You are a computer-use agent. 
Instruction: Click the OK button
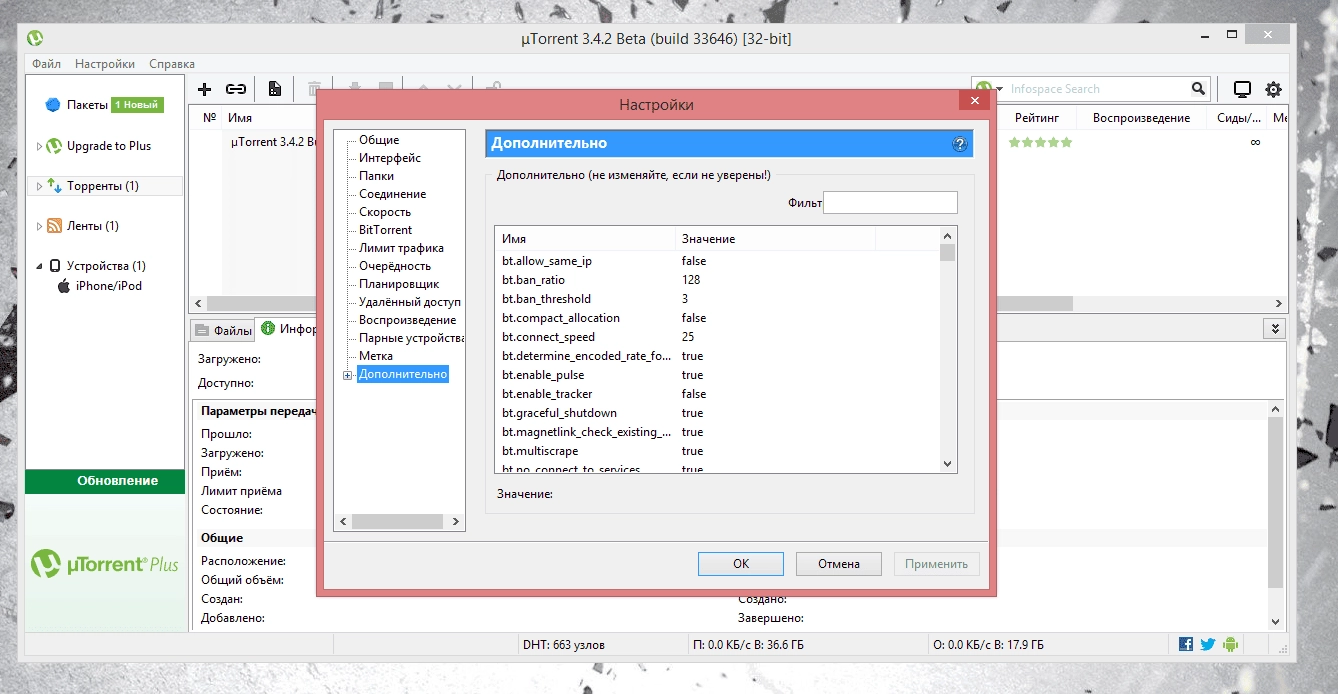click(741, 564)
